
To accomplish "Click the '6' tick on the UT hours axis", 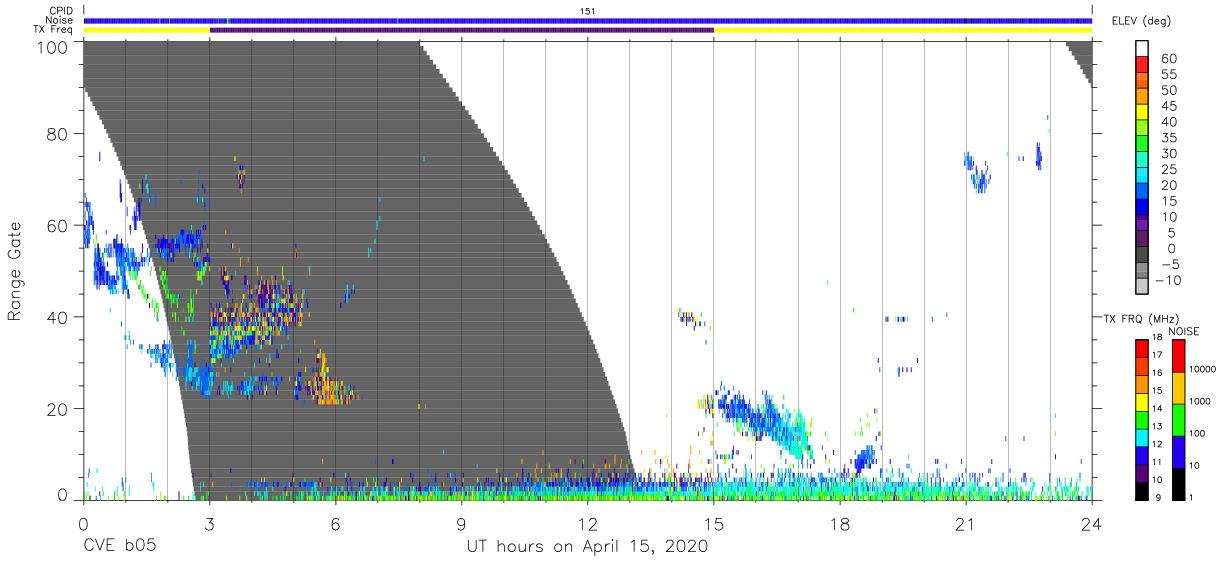I will click(x=335, y=524).
